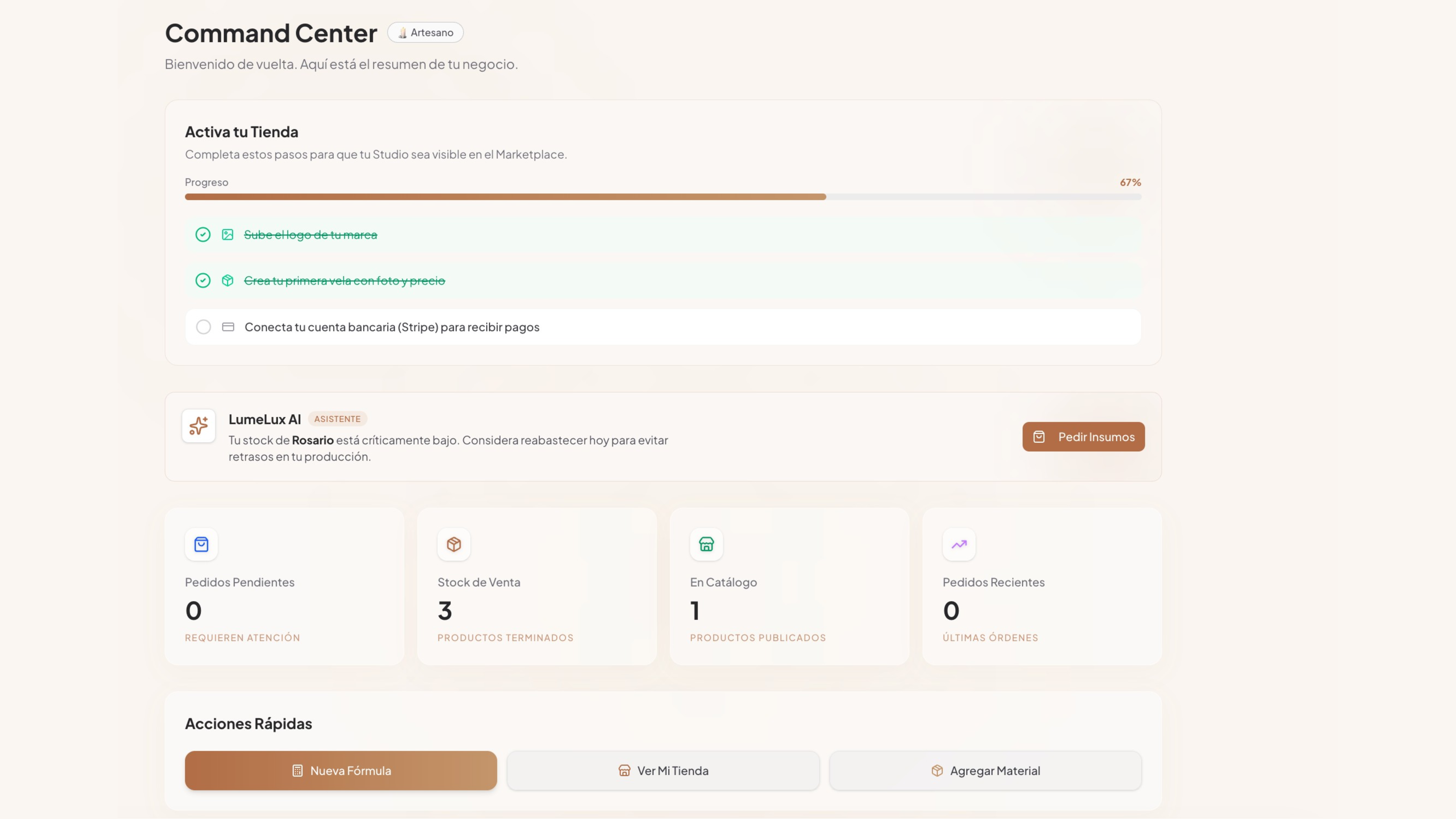
Task: Click the 'REQUIEREN ATENCIÓN' caption
Action: pyautogui.click(x=242, y=638)
